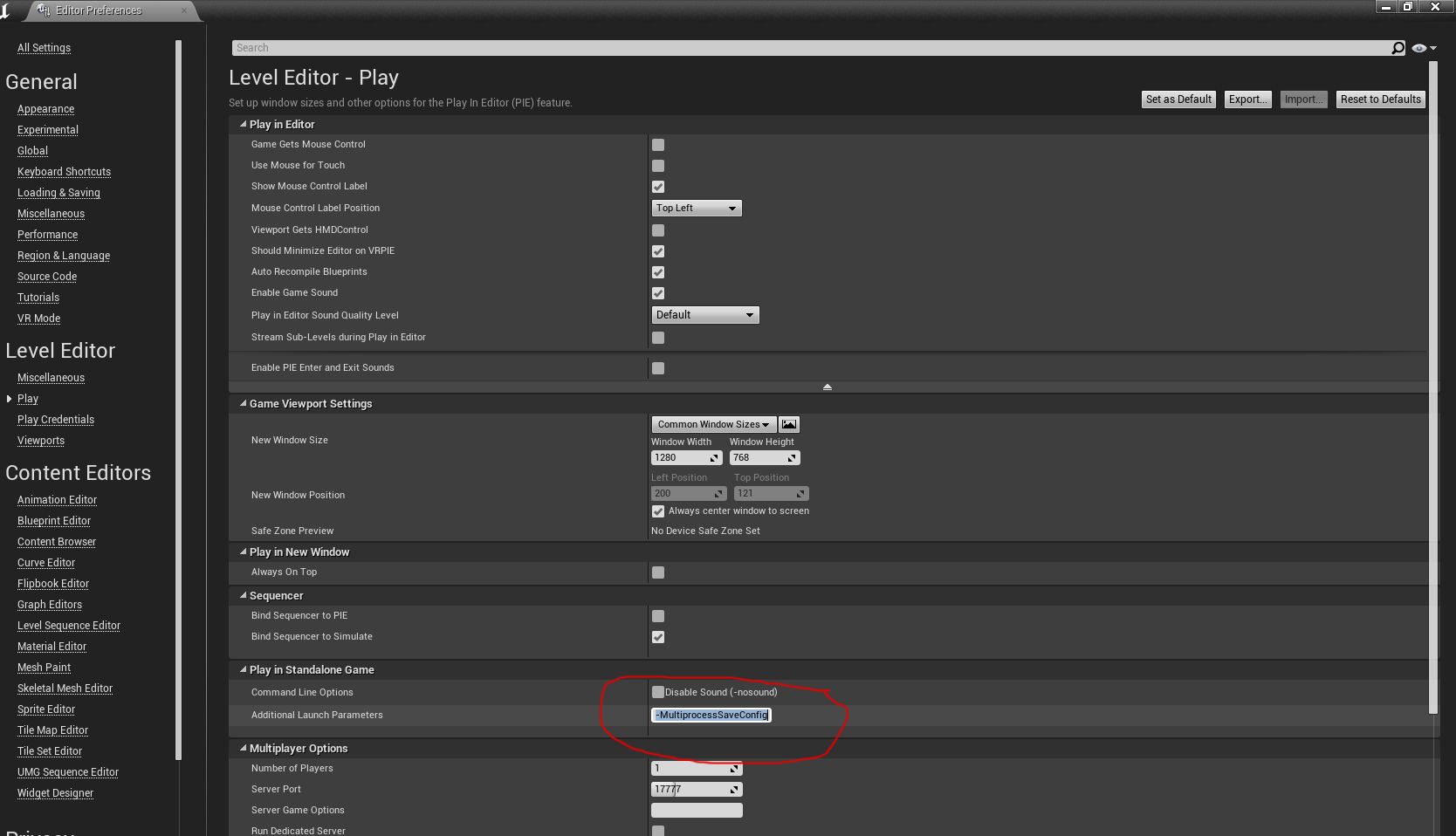Click the Editor Preferences tab icon

pyautogui.click(x=44, y=10)
